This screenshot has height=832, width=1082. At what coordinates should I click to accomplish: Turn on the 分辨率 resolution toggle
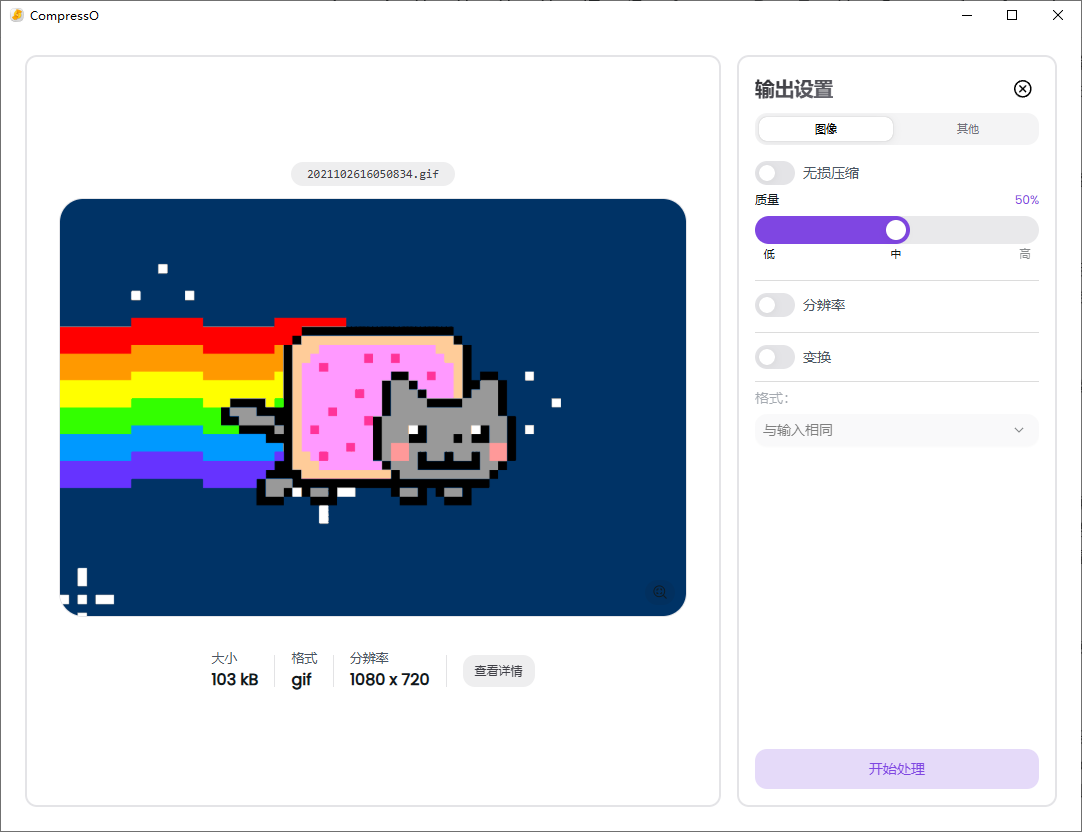(775, 305)
